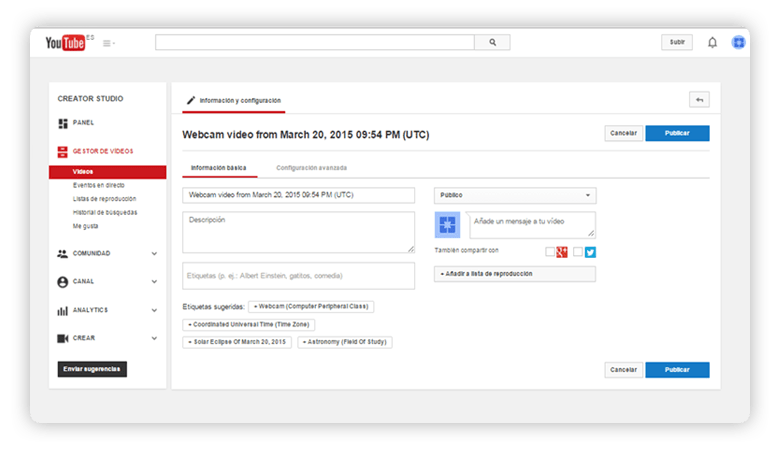Click the Subir upload button
Screen dimensions: 780x450
(x=677, y=42)
